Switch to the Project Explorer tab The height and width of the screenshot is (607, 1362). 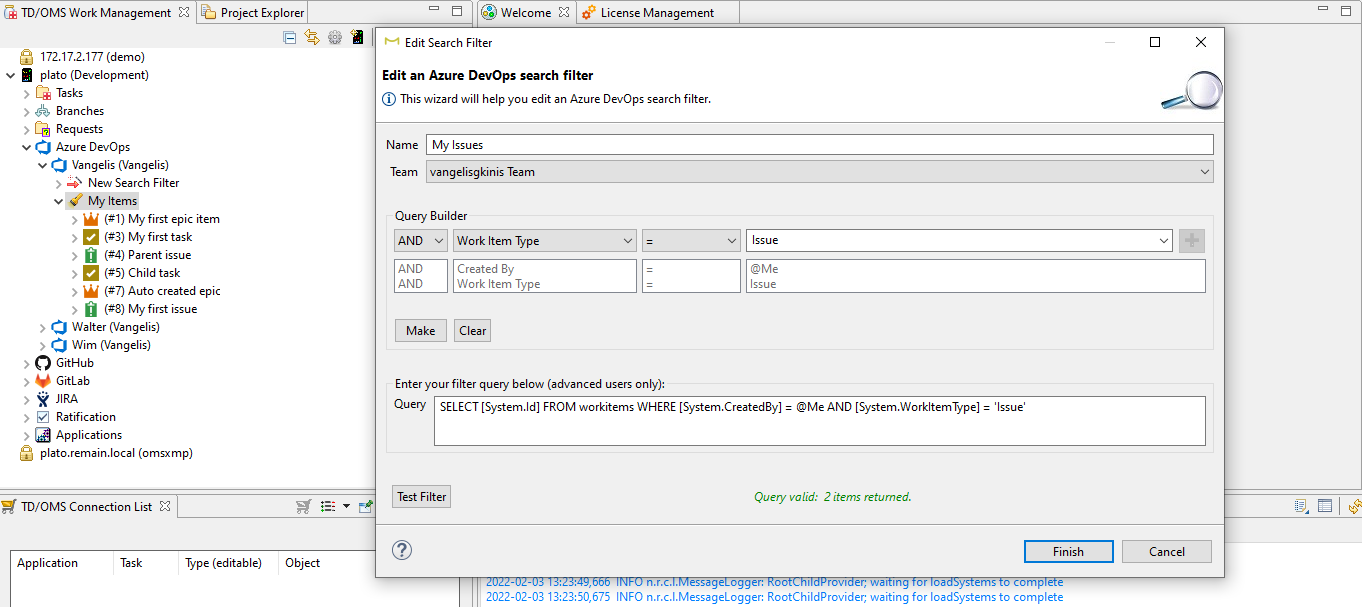(x=262, y=13)
